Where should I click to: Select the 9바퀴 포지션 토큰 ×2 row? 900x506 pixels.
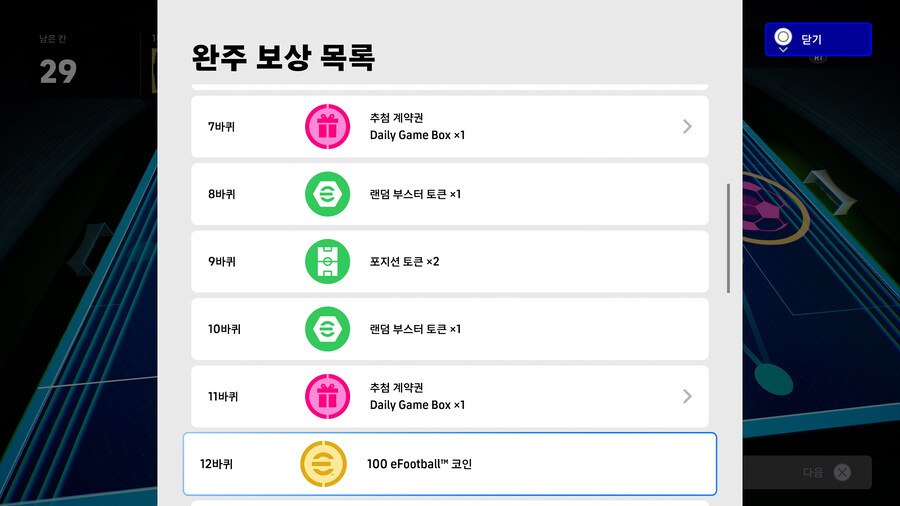coord(450,261)
